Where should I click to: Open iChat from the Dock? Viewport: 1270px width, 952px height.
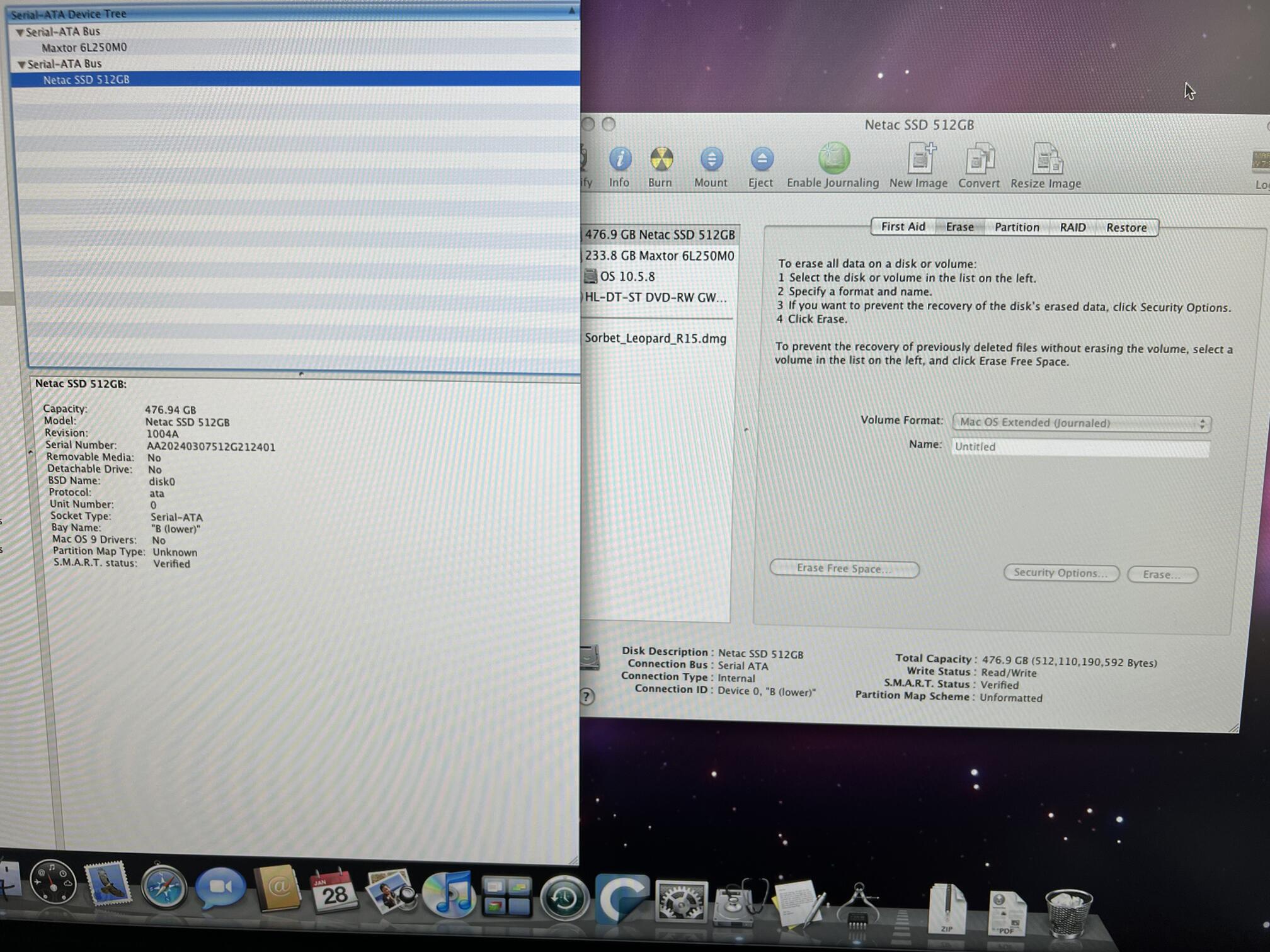[x=220, y=888]
